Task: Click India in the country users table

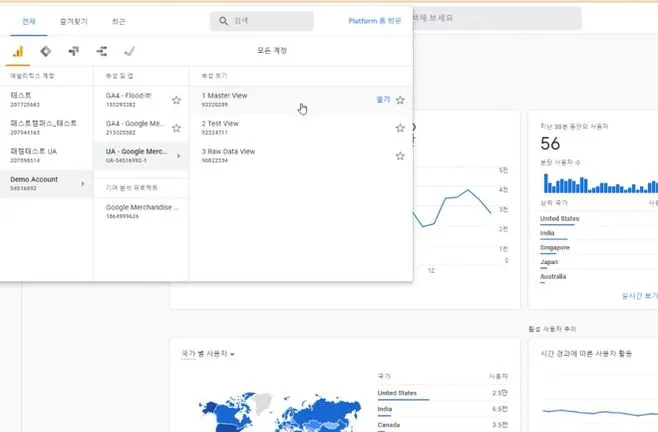Action: click(385, 409)
